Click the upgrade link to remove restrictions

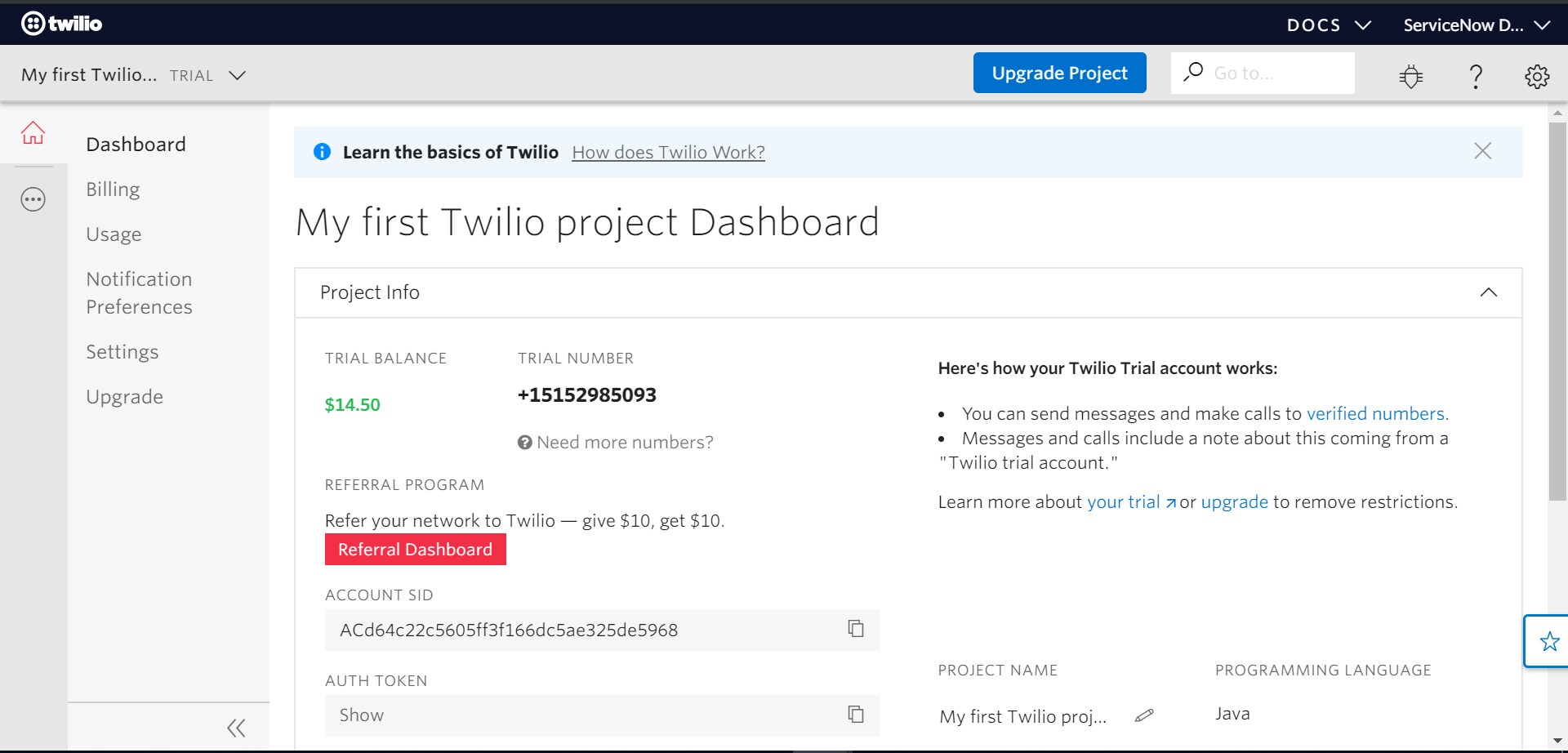(x=1234, y=502)
